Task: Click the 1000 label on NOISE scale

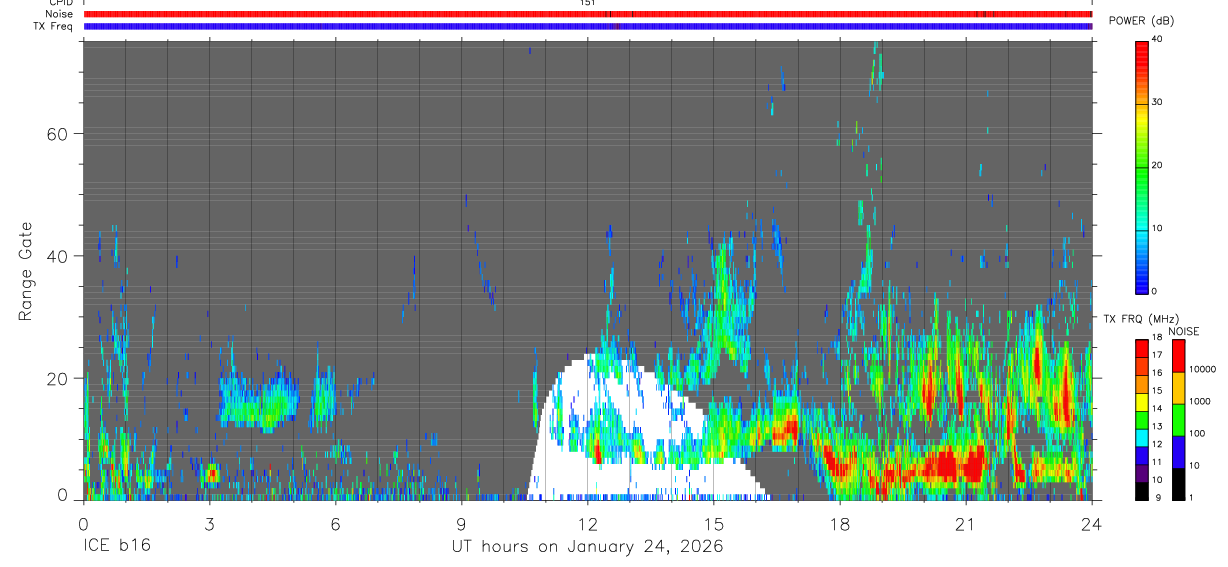Action: 1199,402
